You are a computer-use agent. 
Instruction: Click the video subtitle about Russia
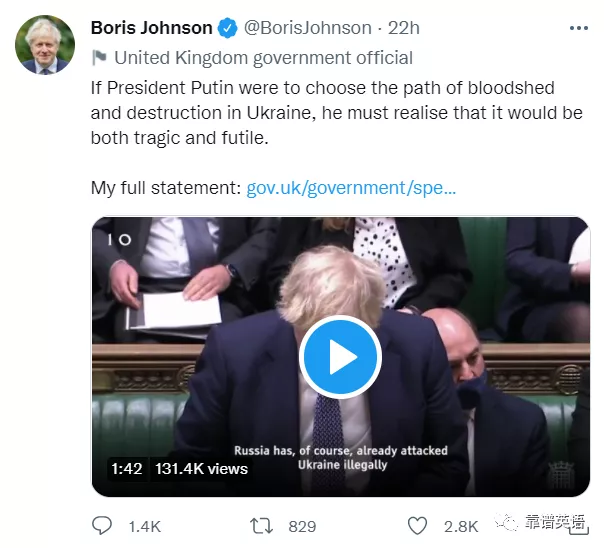click(x=341, y=457)
